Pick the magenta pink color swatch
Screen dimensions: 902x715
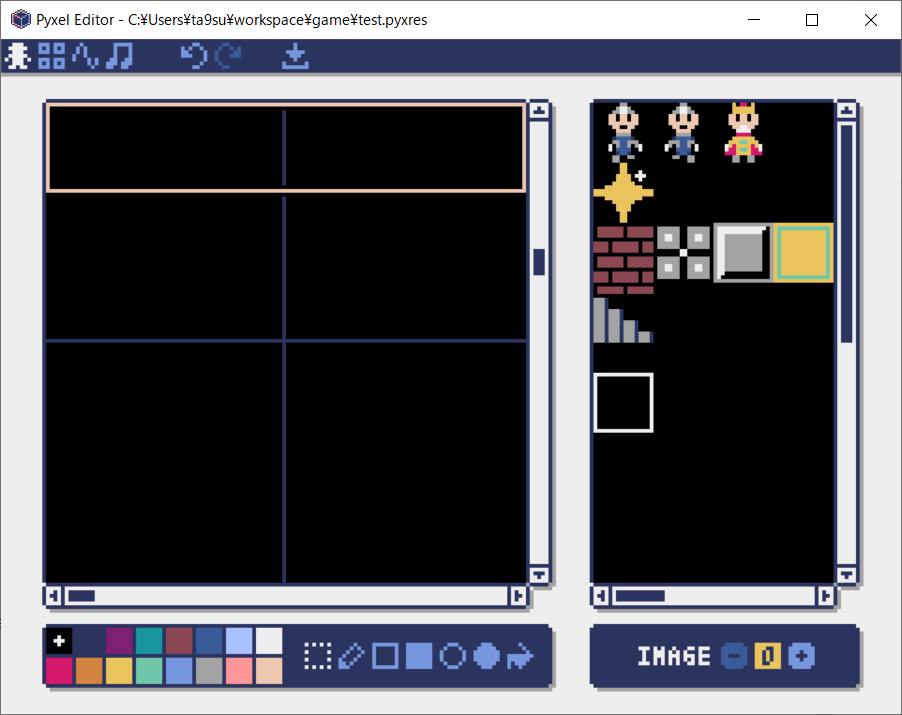click(x=59, y=671)
